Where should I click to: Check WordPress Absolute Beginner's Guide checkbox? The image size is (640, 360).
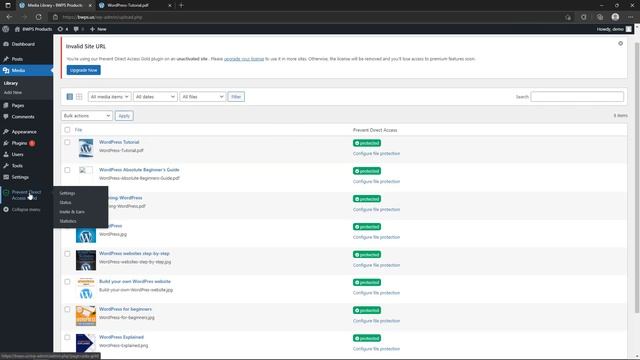point(67,170)
